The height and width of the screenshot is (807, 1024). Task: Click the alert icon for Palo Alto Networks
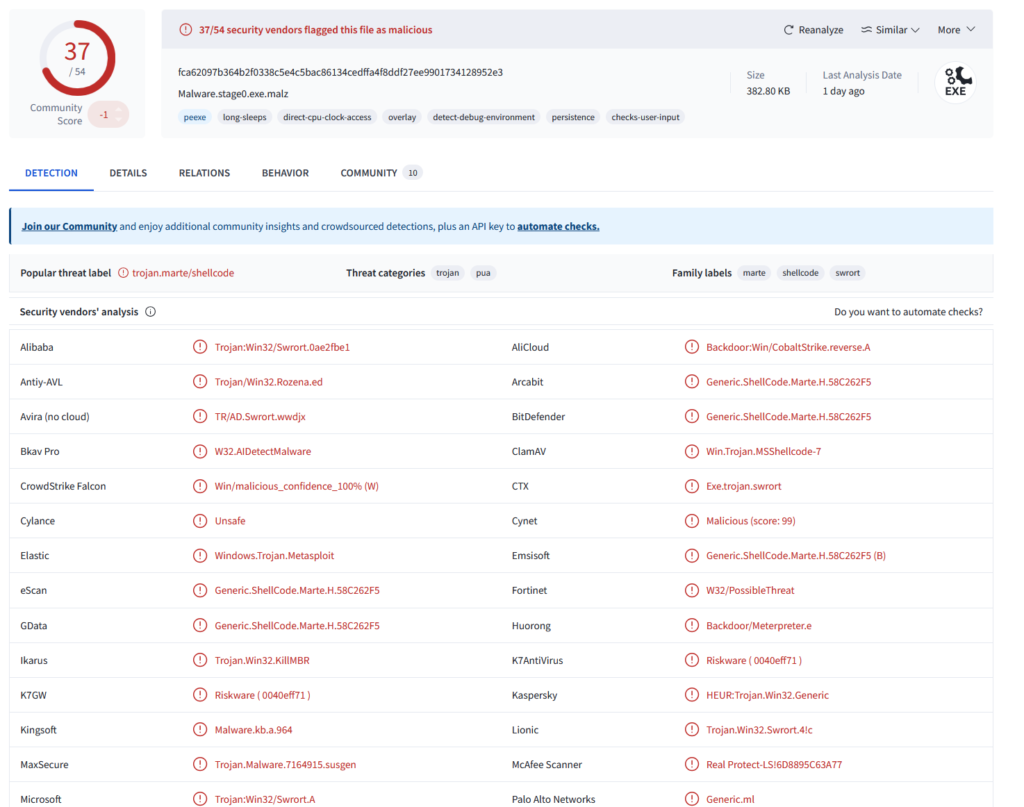(x=692, y=799)
